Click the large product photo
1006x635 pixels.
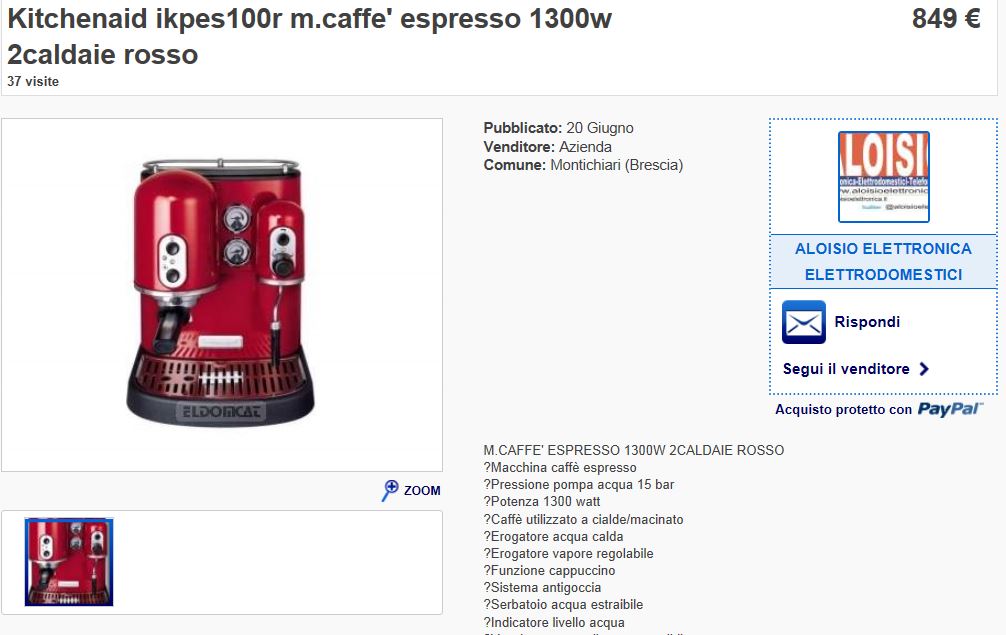coord(222,294)
